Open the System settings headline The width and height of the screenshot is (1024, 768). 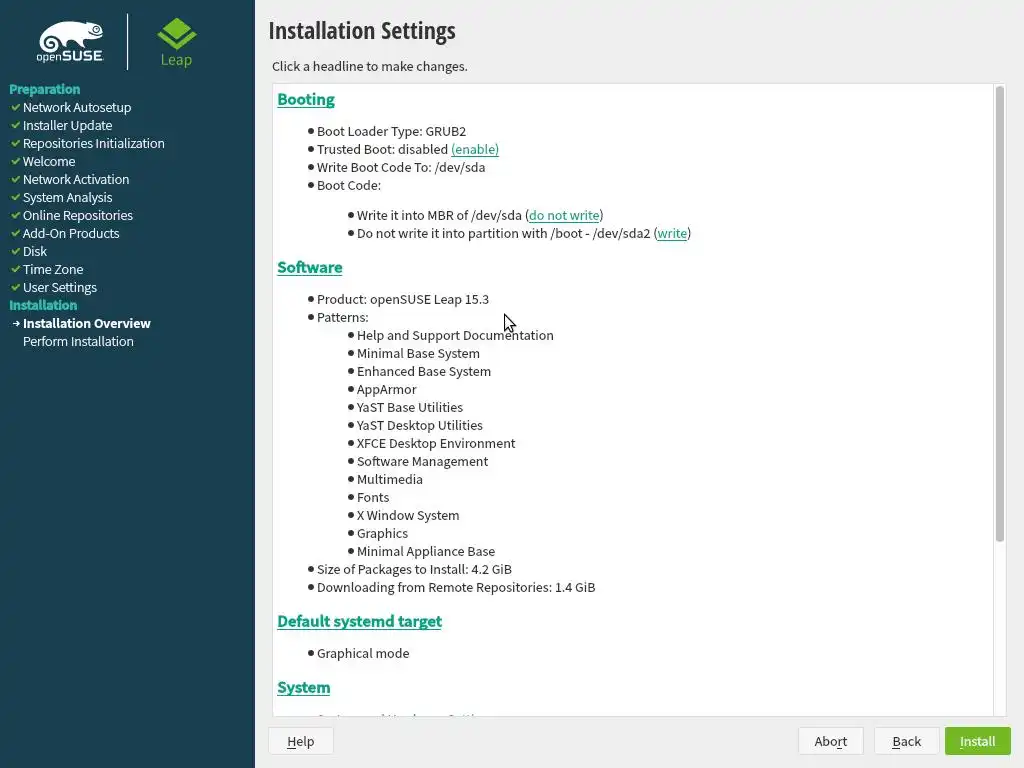[304, 688]
